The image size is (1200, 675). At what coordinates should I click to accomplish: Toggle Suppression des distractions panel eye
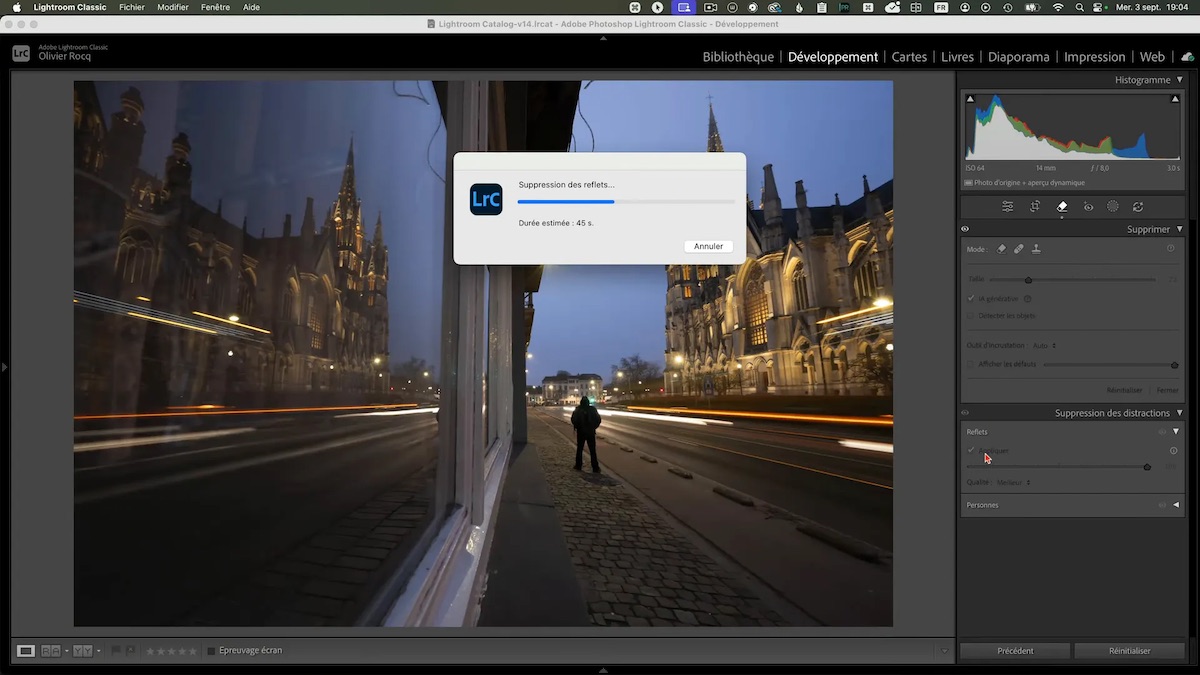pos(965,413)
